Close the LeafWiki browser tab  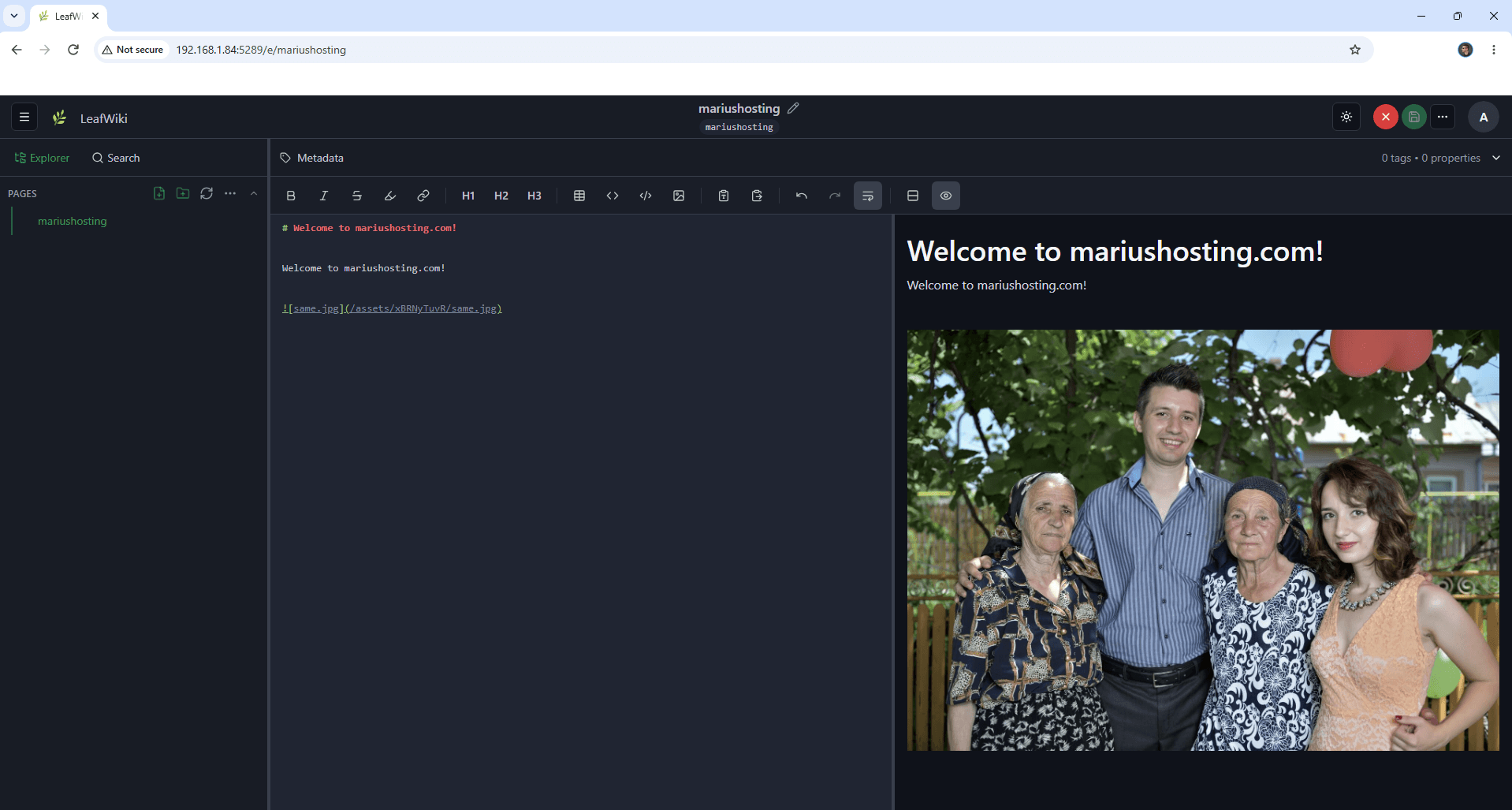coord(95,16)
